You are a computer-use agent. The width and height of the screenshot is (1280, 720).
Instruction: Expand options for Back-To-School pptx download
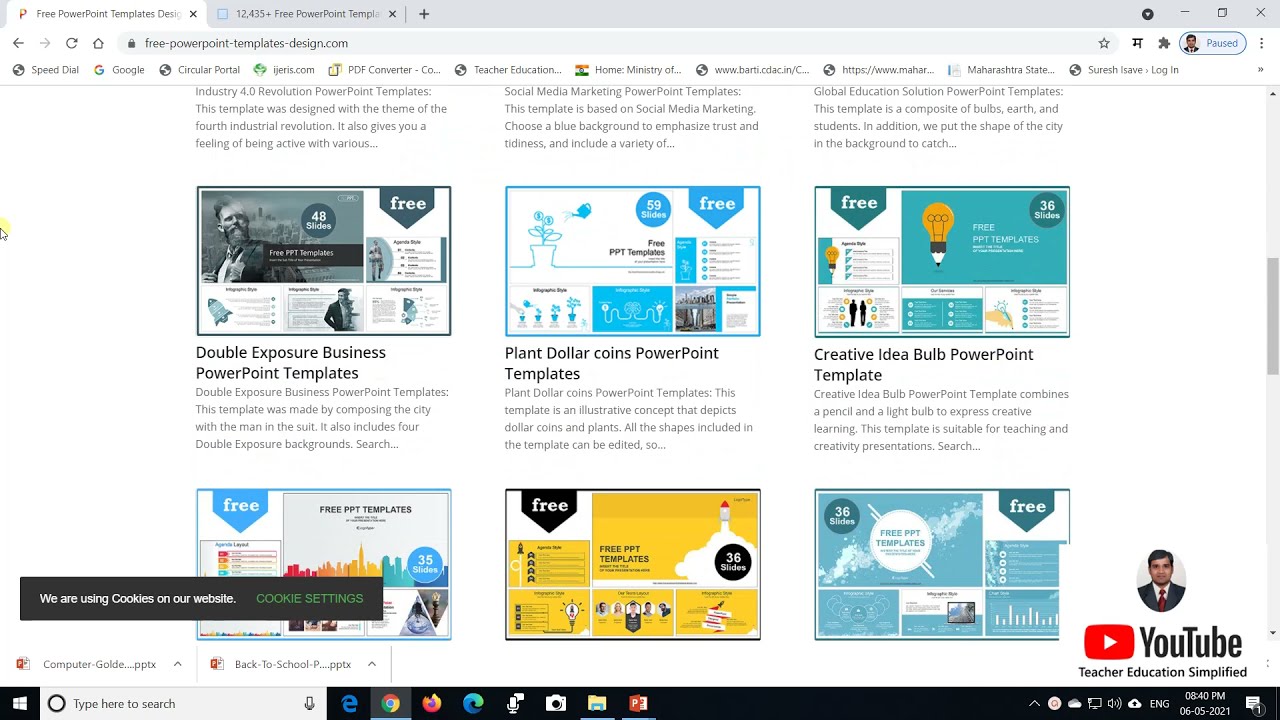pos(371,664)
